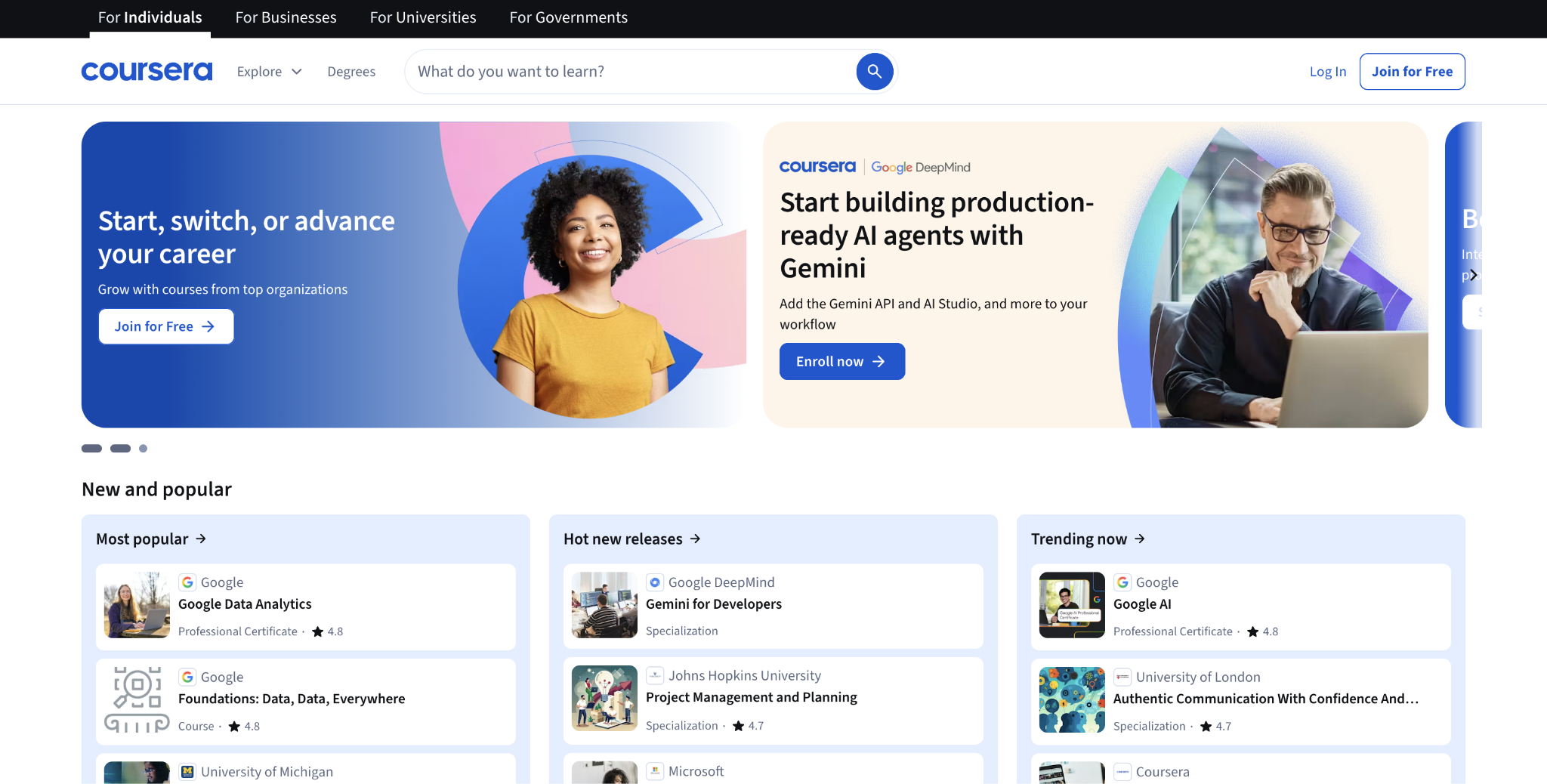1547x784 pixels.
Task: Open the Most popular section heading
Action: (x=151, y=539)
